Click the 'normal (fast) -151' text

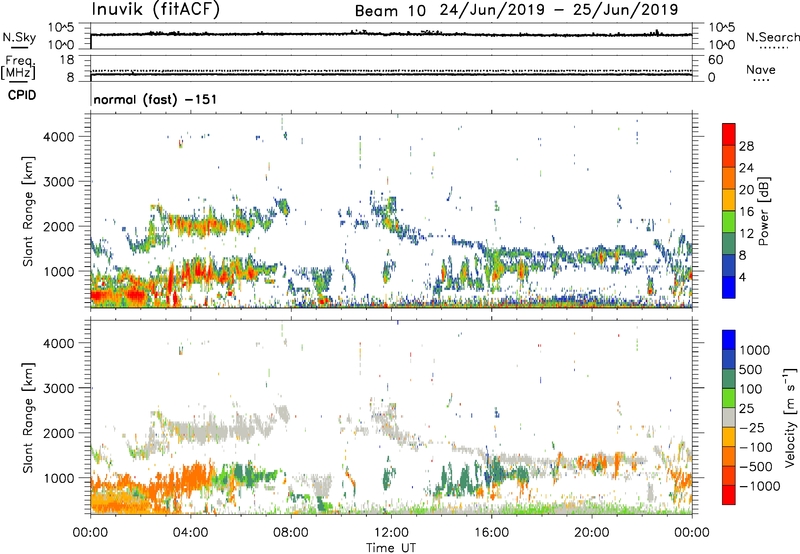pos(155,99)
